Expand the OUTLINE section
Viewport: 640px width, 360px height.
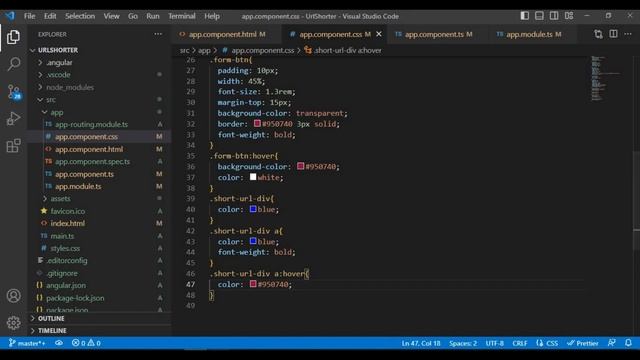coord(99,318)
